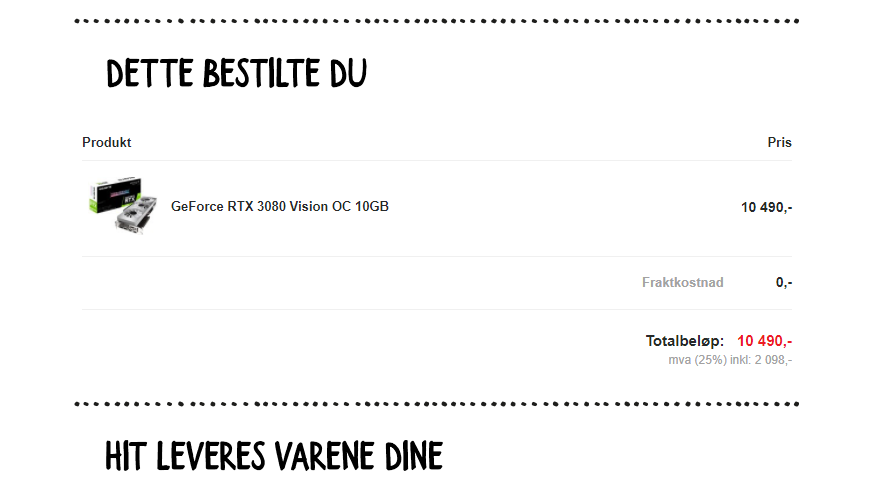Click the product price 10 490,-

(766, 207)
